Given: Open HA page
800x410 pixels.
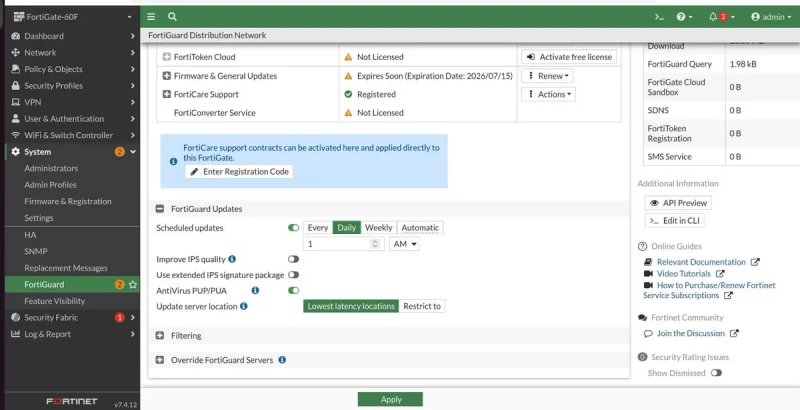Looking at the screenshot, I should tap(30, 235).
